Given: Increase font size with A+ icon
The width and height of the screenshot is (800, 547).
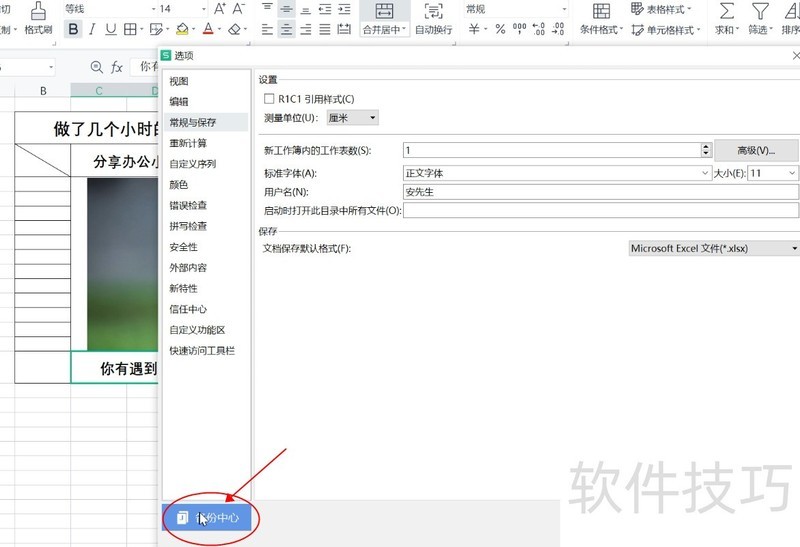Looking at the screenshot, I should pos(220,9).
